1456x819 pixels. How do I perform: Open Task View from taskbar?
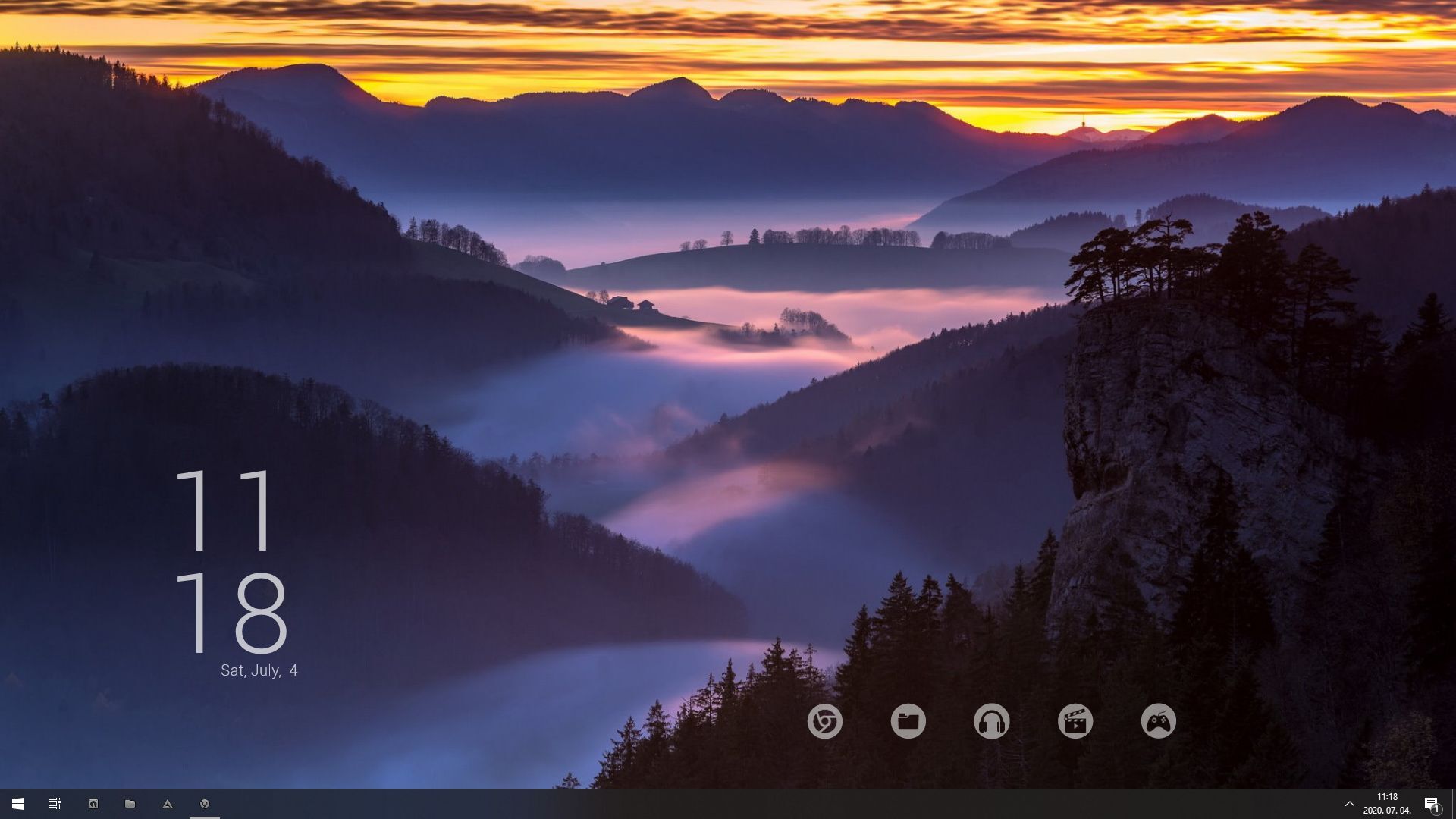(55, 804)
